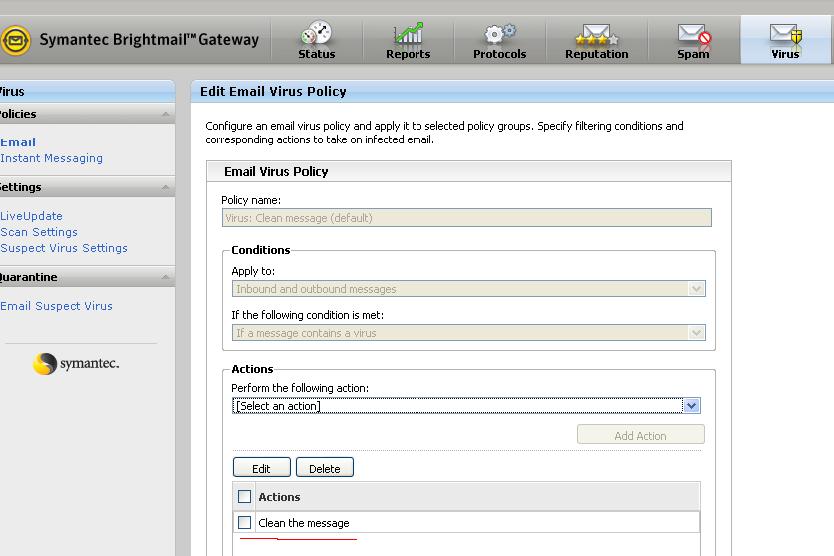This screenshot has height=556, width=834.
Task: Collapse the Settings sidebar section
Action: [165, 188]
